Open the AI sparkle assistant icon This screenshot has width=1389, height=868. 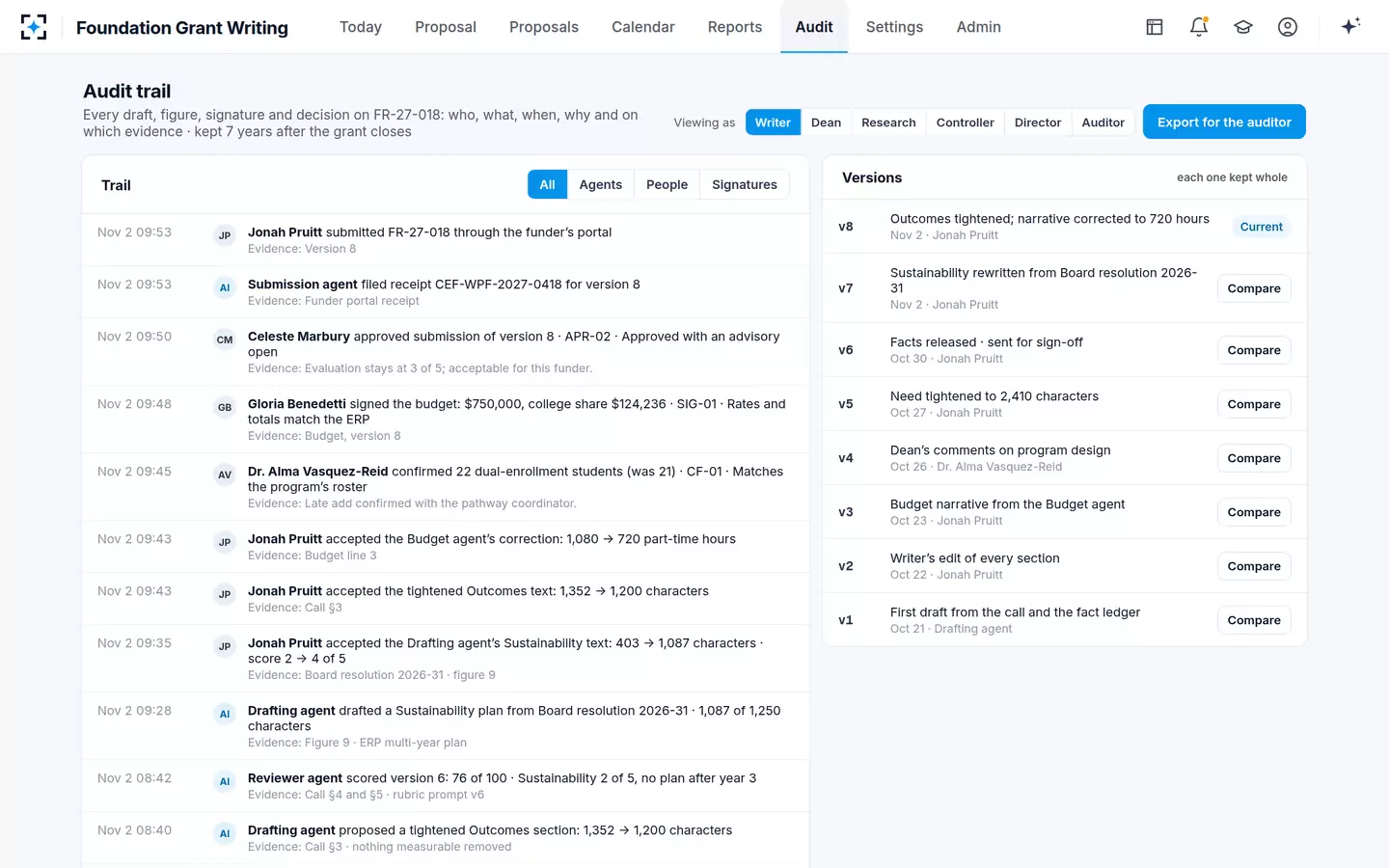(1350, 26)
